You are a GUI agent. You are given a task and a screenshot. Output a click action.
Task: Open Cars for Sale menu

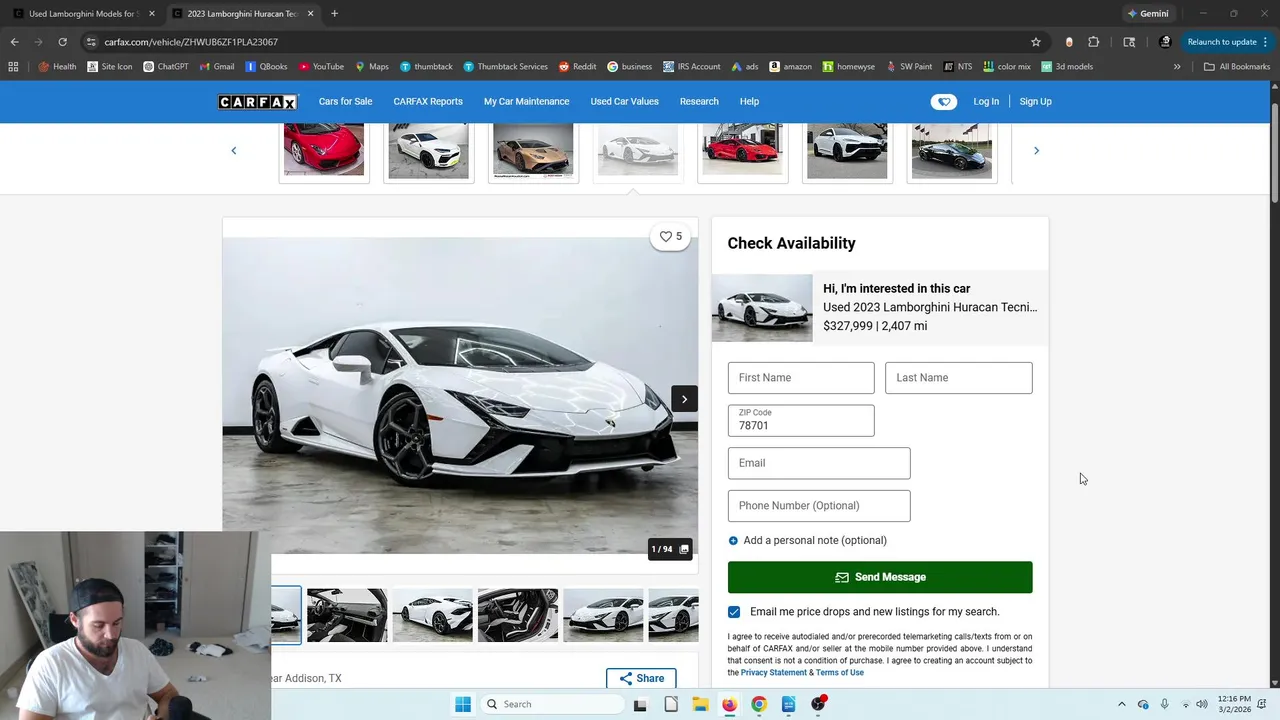pyautogui.click(x=345, y=102)
